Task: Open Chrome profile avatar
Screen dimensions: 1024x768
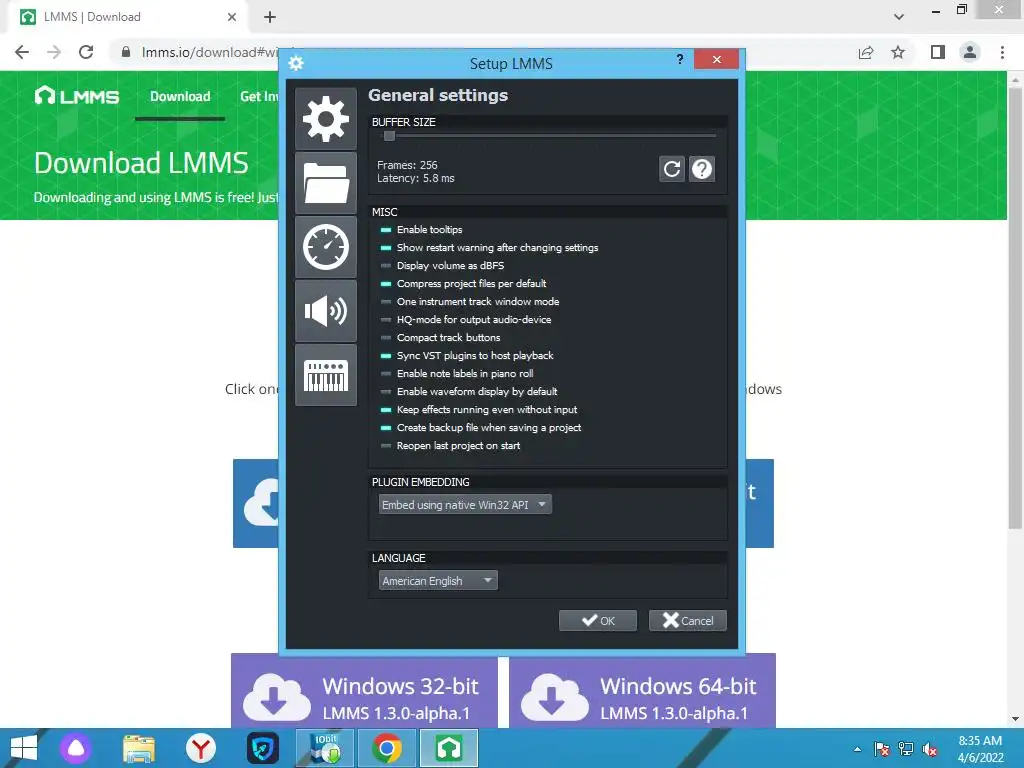Action: (970, 52)
